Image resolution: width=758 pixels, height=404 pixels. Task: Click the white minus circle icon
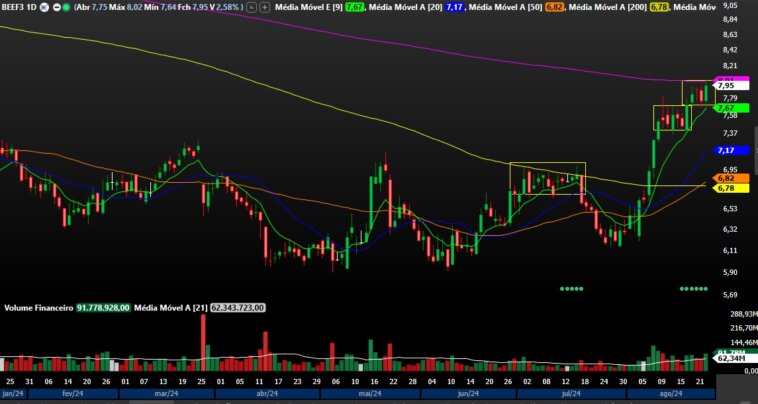pos(56,7)
